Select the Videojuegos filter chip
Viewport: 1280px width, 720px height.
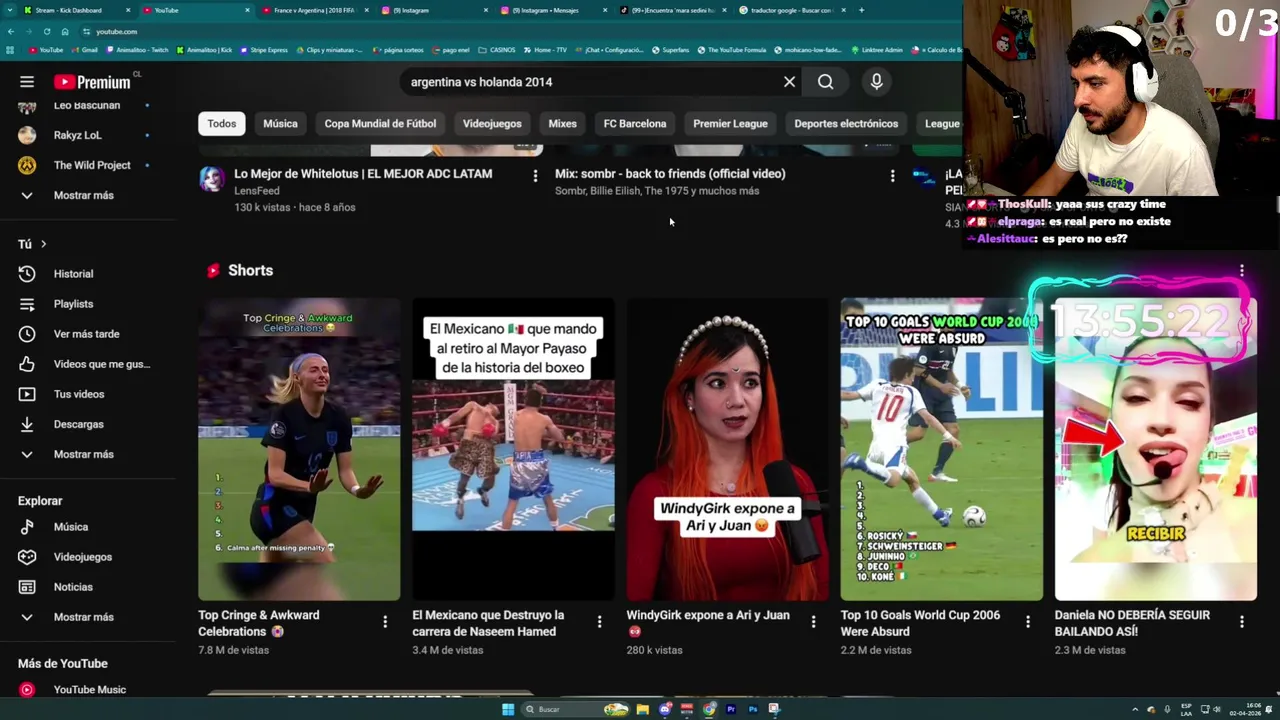pos(492,124)
